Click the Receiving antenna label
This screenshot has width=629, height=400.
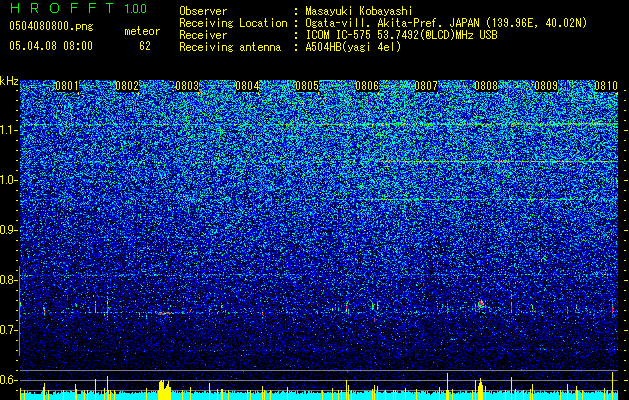coord(230,47)
